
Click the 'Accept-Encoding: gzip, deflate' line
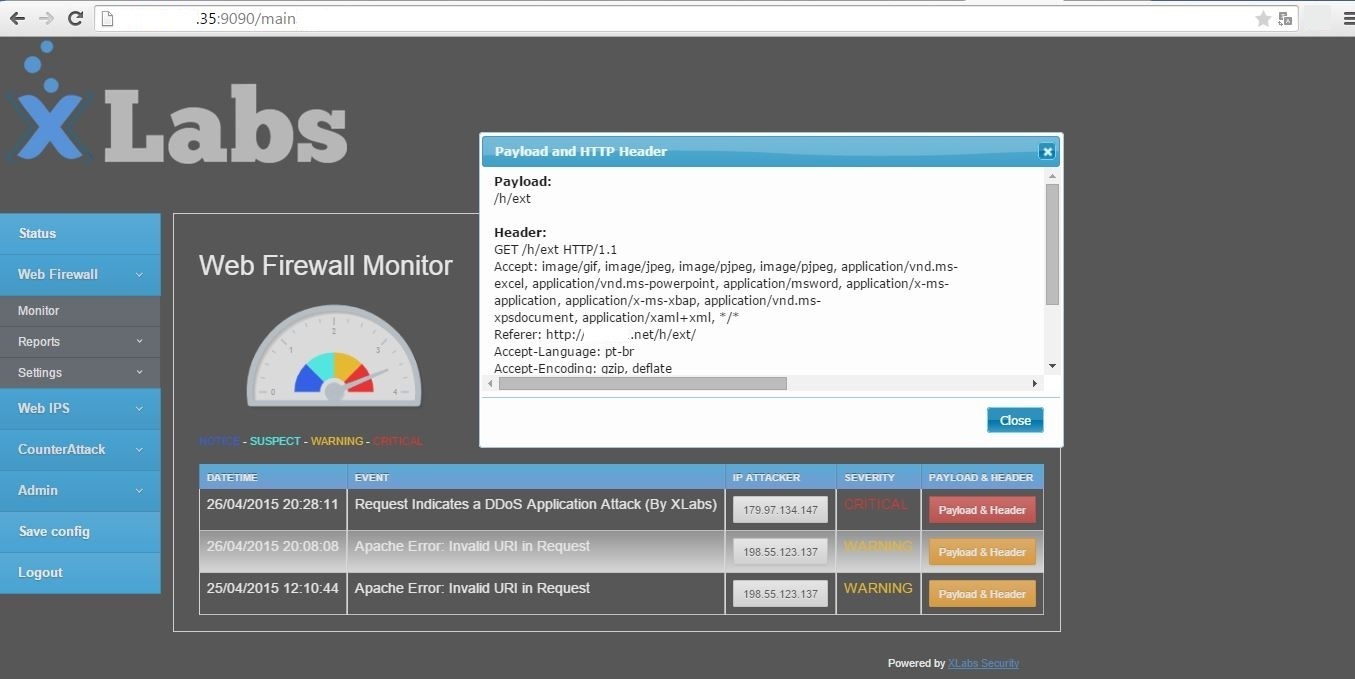[583, 369]
